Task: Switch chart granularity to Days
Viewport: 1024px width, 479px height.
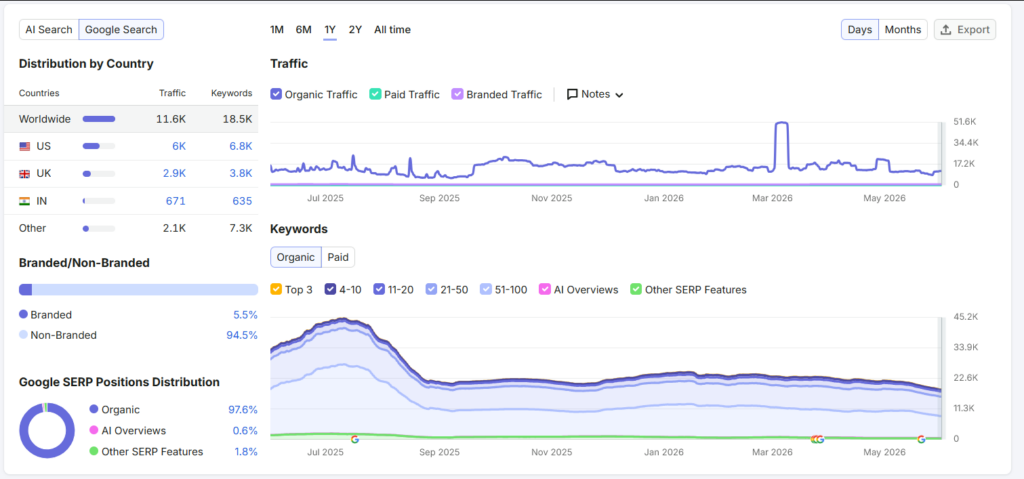Action: pyautogui.click(x=859, y=29)
